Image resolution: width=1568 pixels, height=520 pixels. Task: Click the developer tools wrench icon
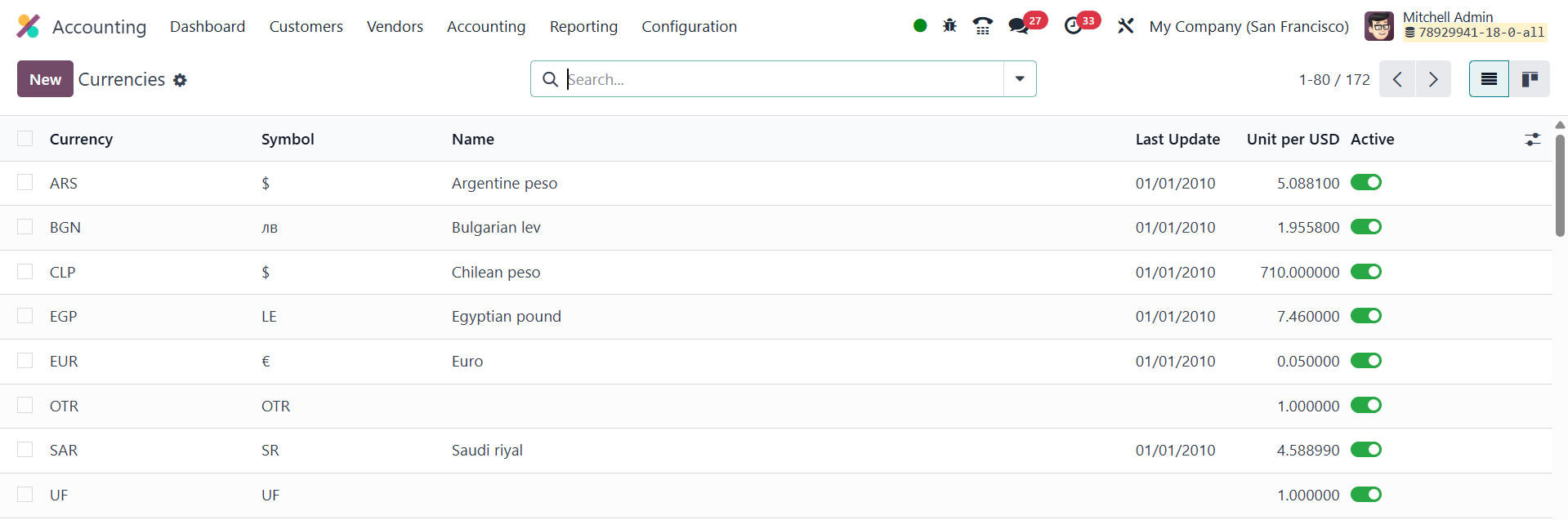pyautogui.click(x=1125, y=26)
